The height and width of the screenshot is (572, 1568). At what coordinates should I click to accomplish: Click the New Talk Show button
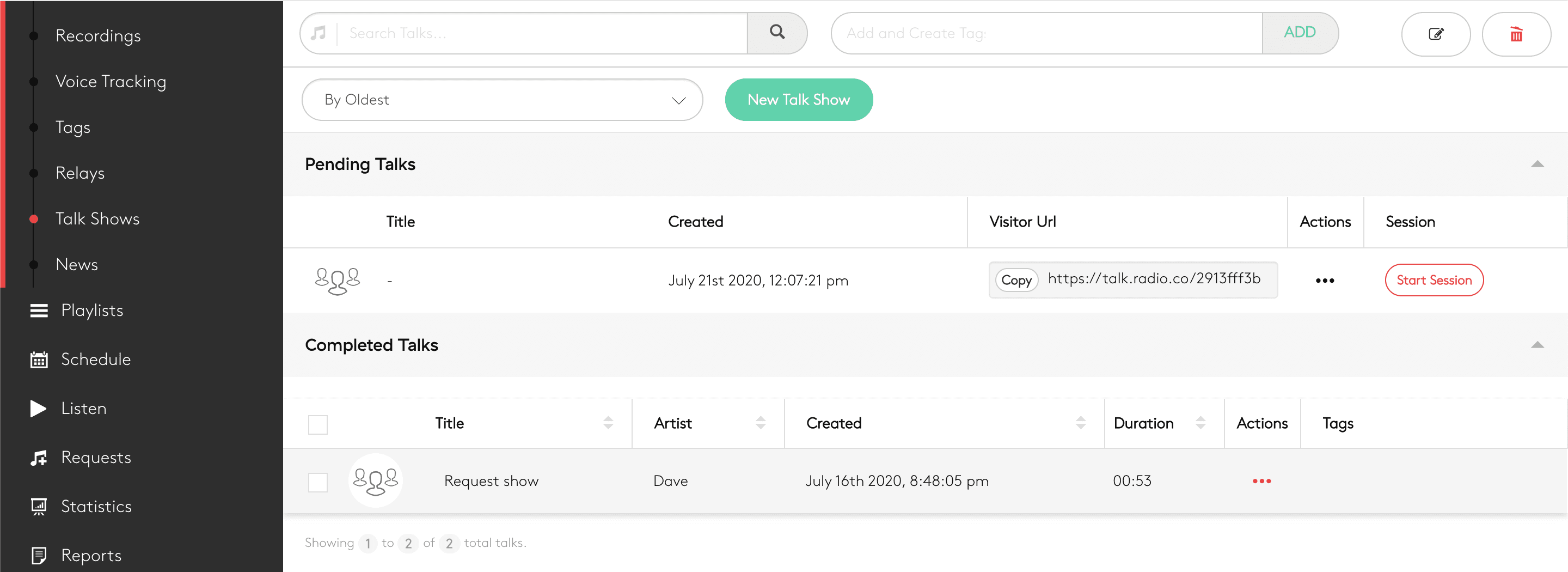pos(798,100)
